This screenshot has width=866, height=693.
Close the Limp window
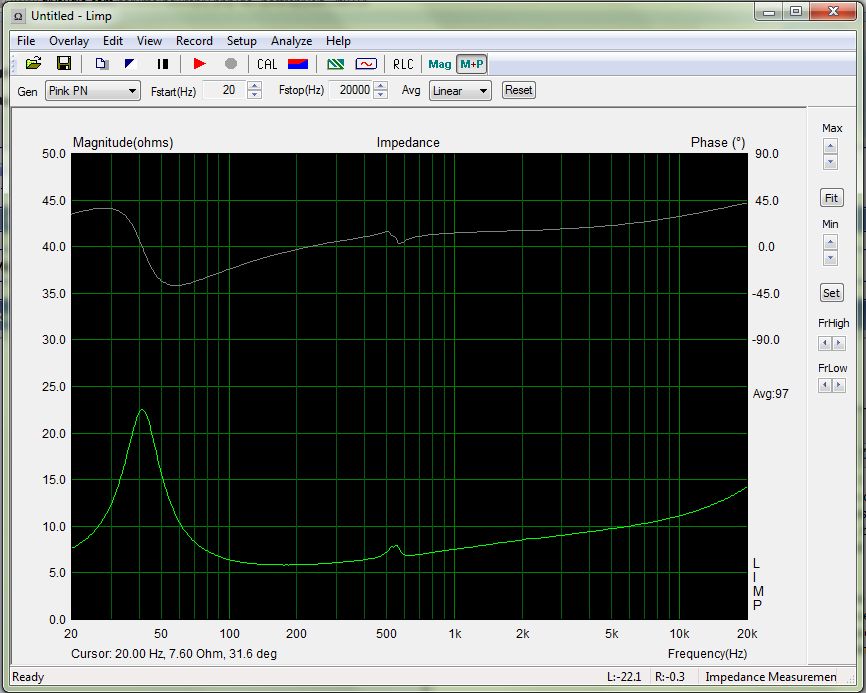click(x=833, y=12)
